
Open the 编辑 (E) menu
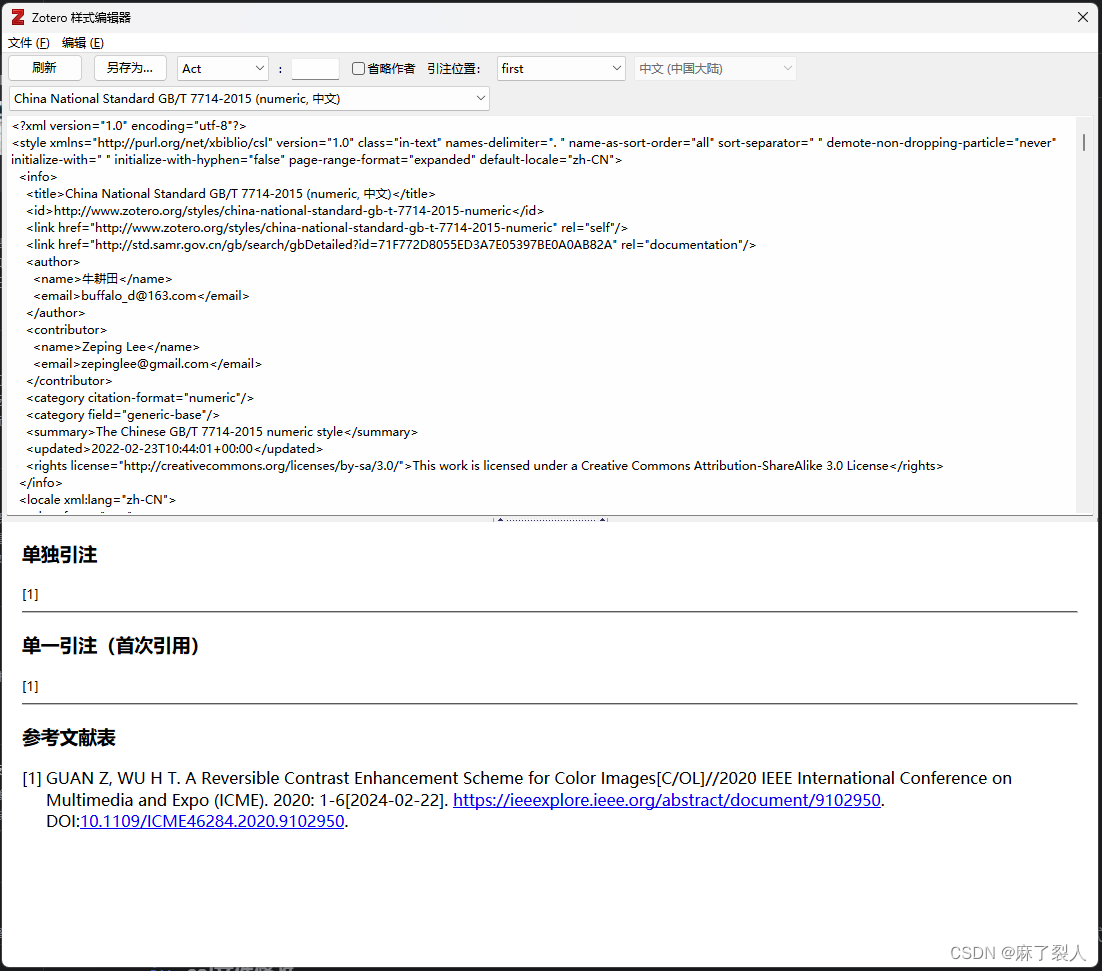[x=83, y=43]
